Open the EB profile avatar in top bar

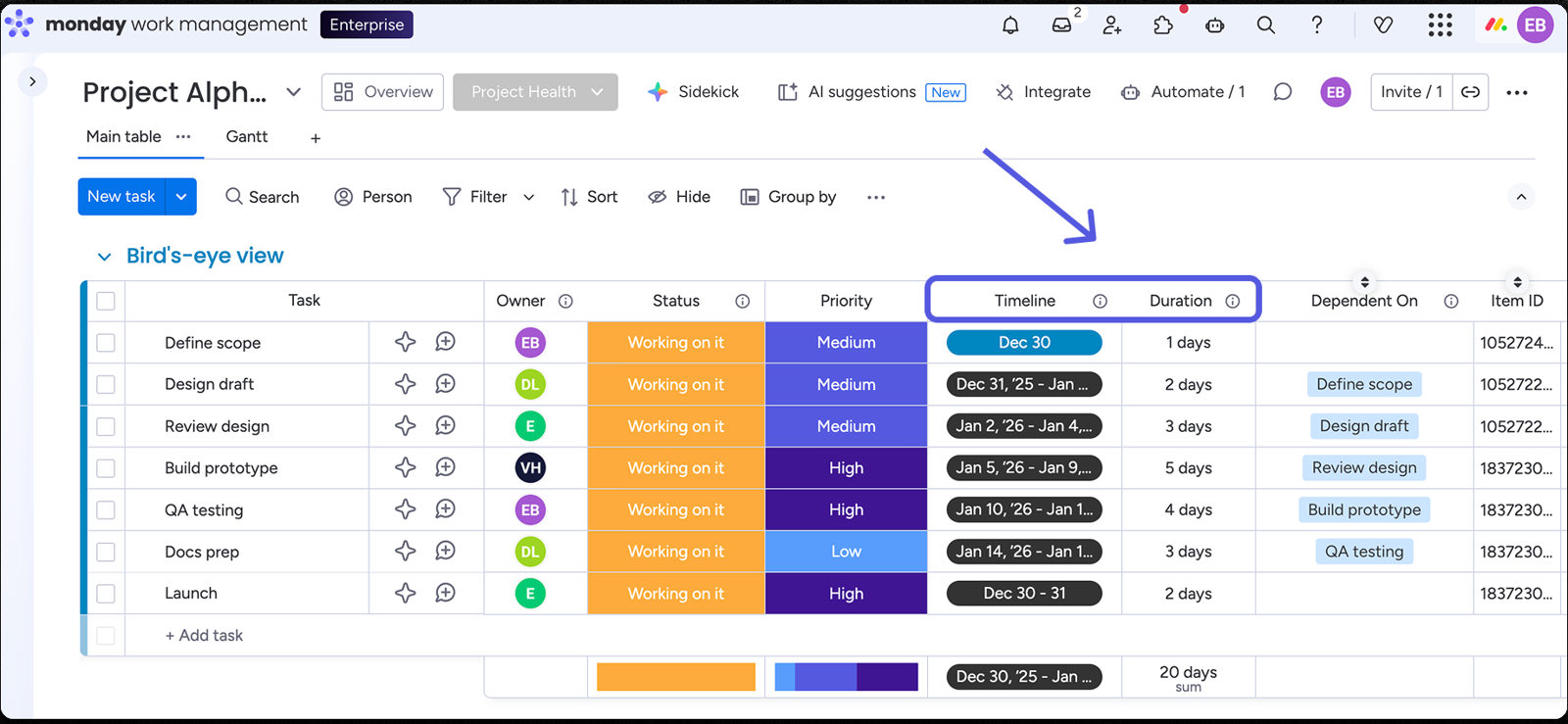(1535, 25)
